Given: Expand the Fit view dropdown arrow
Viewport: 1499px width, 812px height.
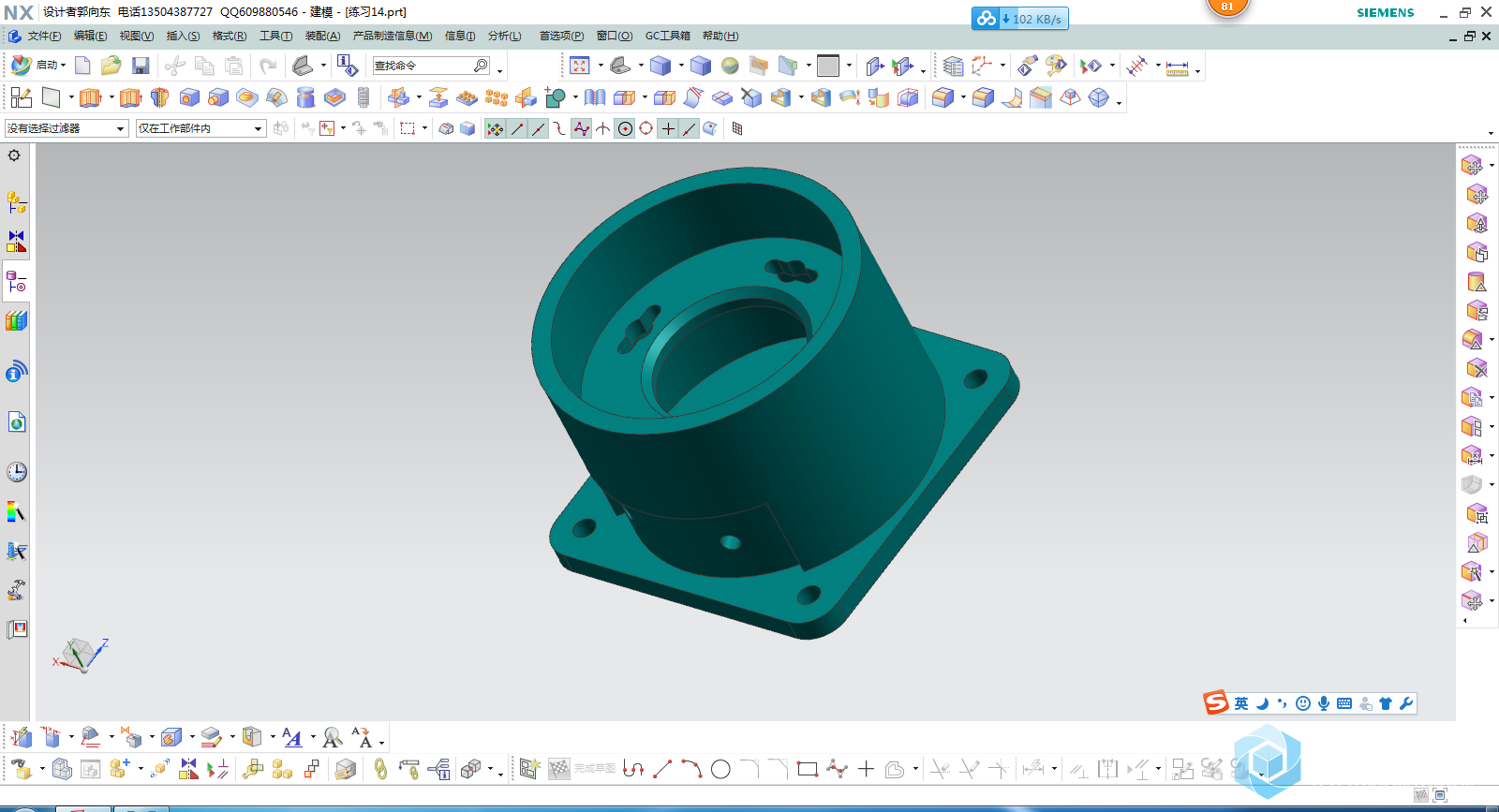Looking at the screenshot, I should pos(601,66).
